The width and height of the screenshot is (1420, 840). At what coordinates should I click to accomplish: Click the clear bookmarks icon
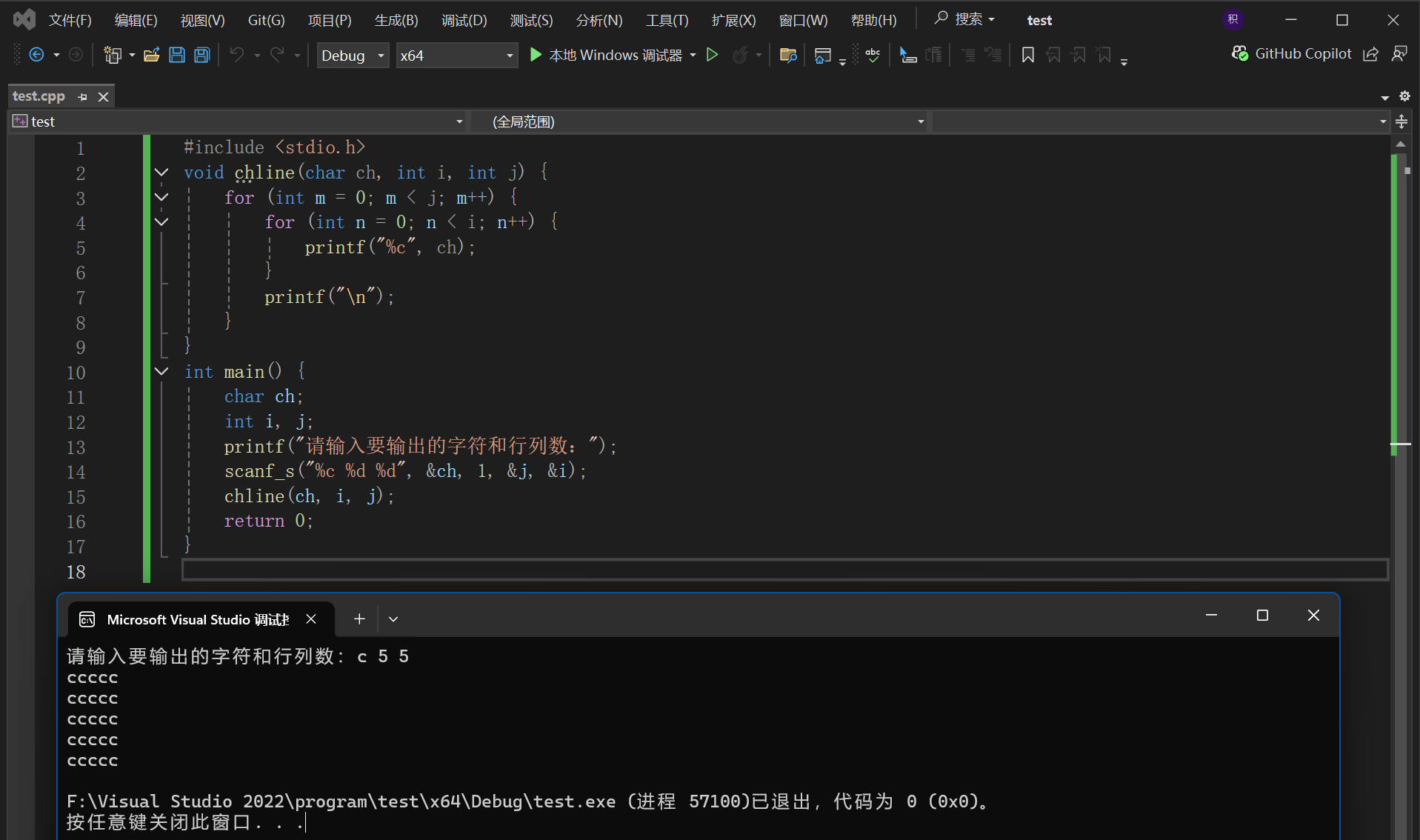(x=1104, y=55)
